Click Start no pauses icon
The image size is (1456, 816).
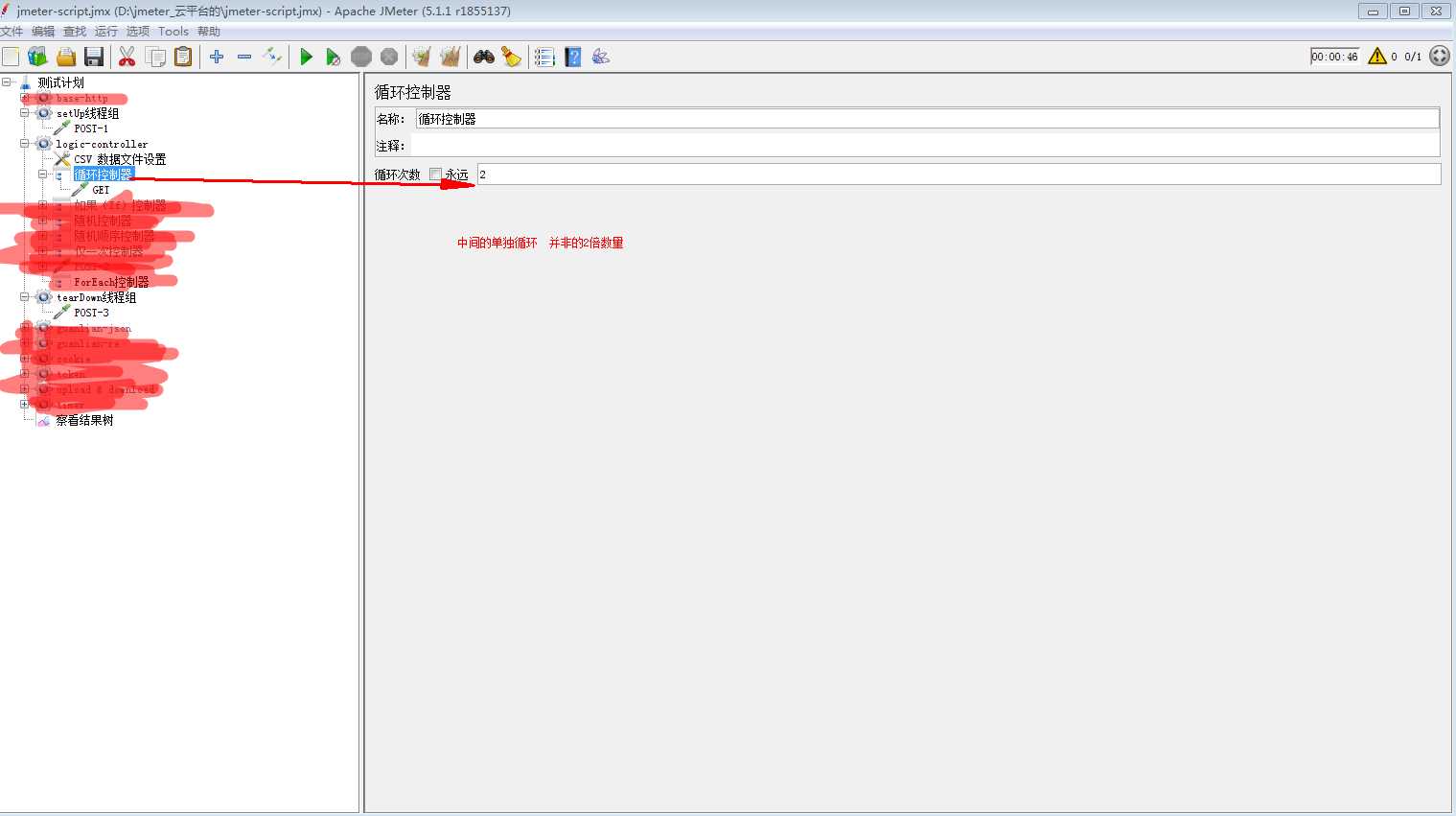[x=333, y=57]
